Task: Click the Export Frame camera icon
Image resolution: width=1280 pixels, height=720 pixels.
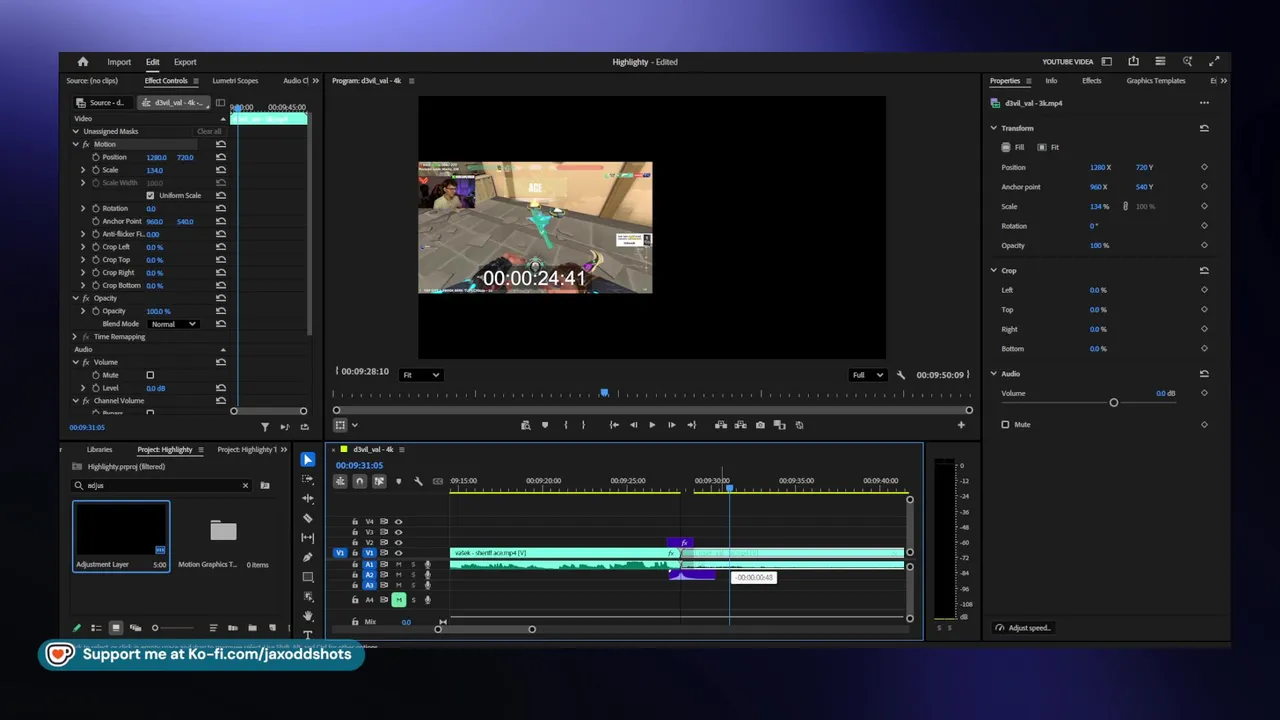Action: [760, 425]
